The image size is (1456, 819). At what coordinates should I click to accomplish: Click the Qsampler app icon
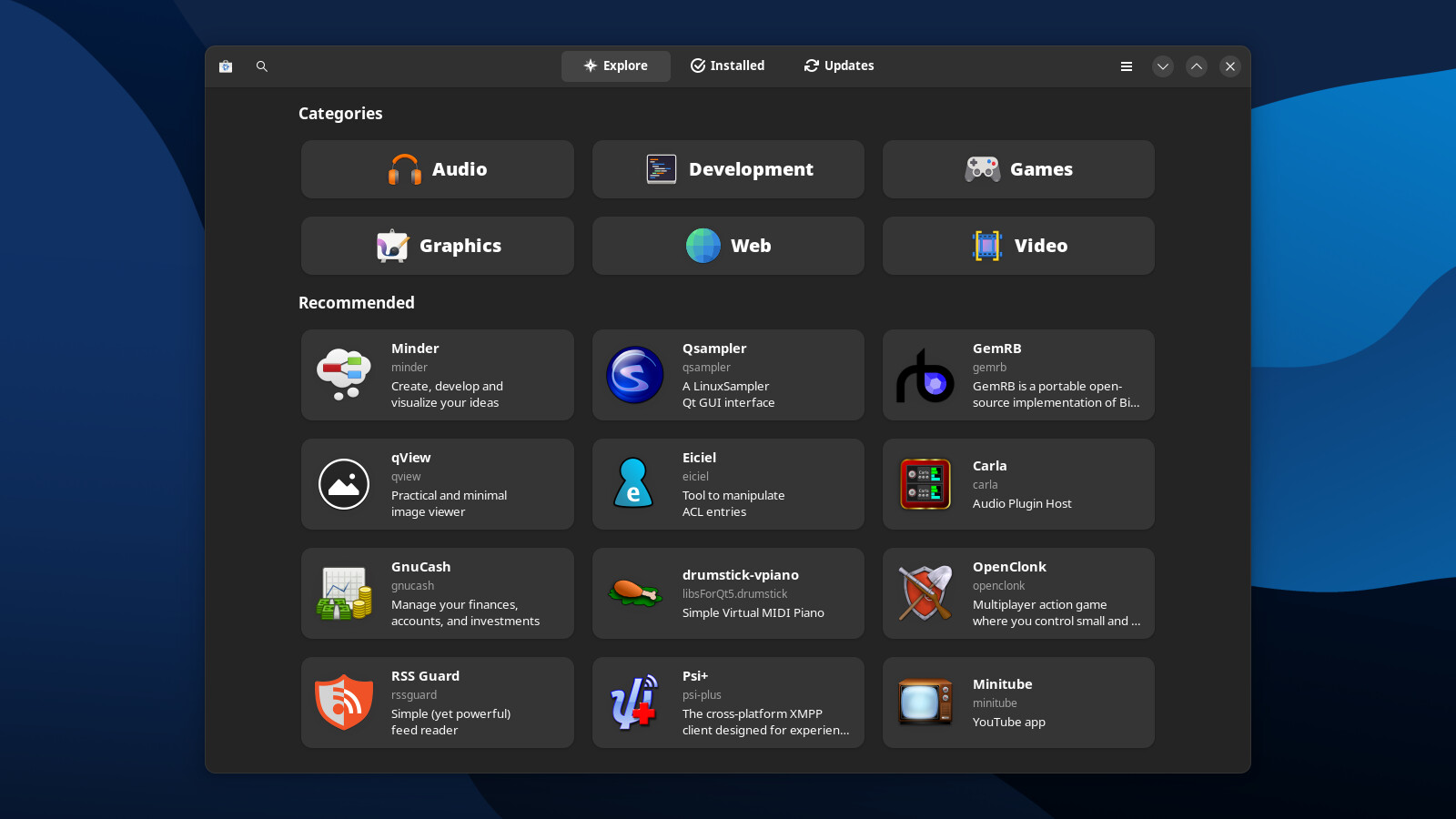tap(635, 375)
